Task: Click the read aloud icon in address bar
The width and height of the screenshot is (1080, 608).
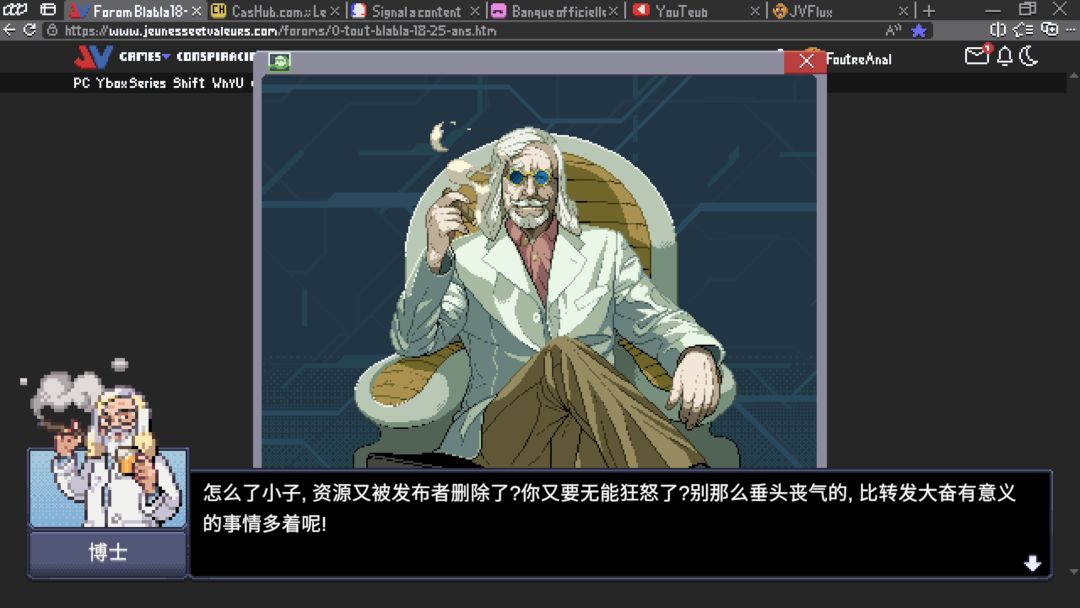Action: (x=893, y=30)
